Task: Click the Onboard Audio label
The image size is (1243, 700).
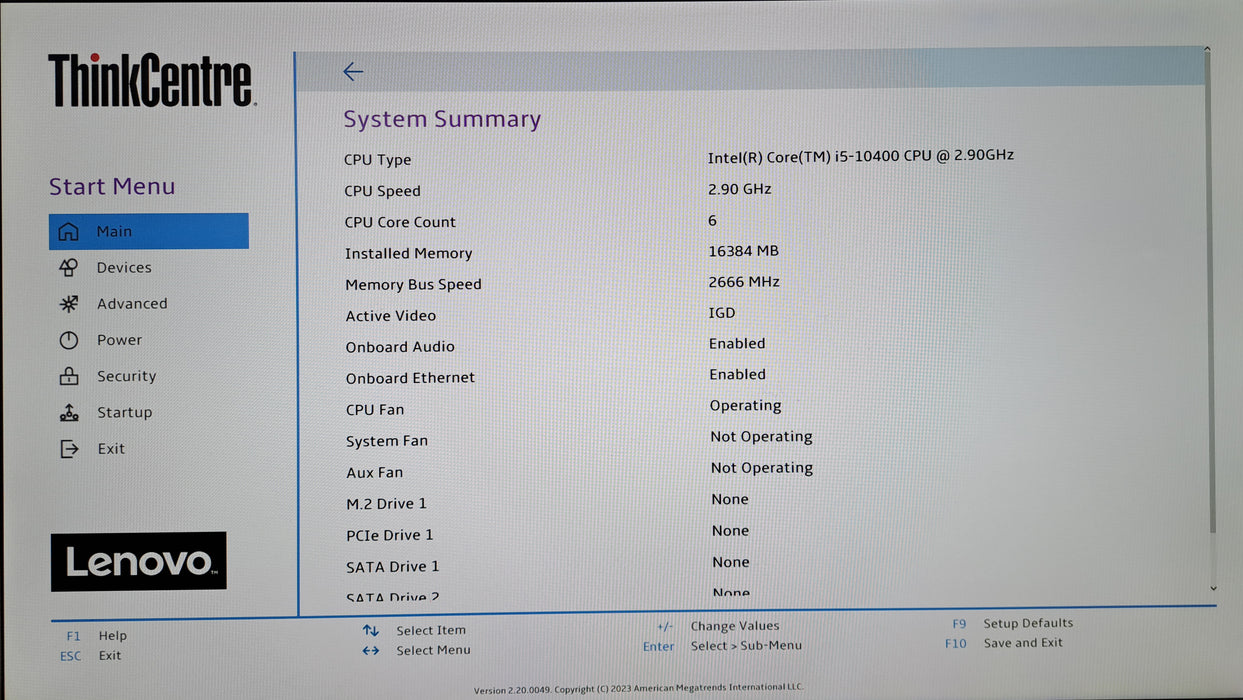Action: coord(400,347)
